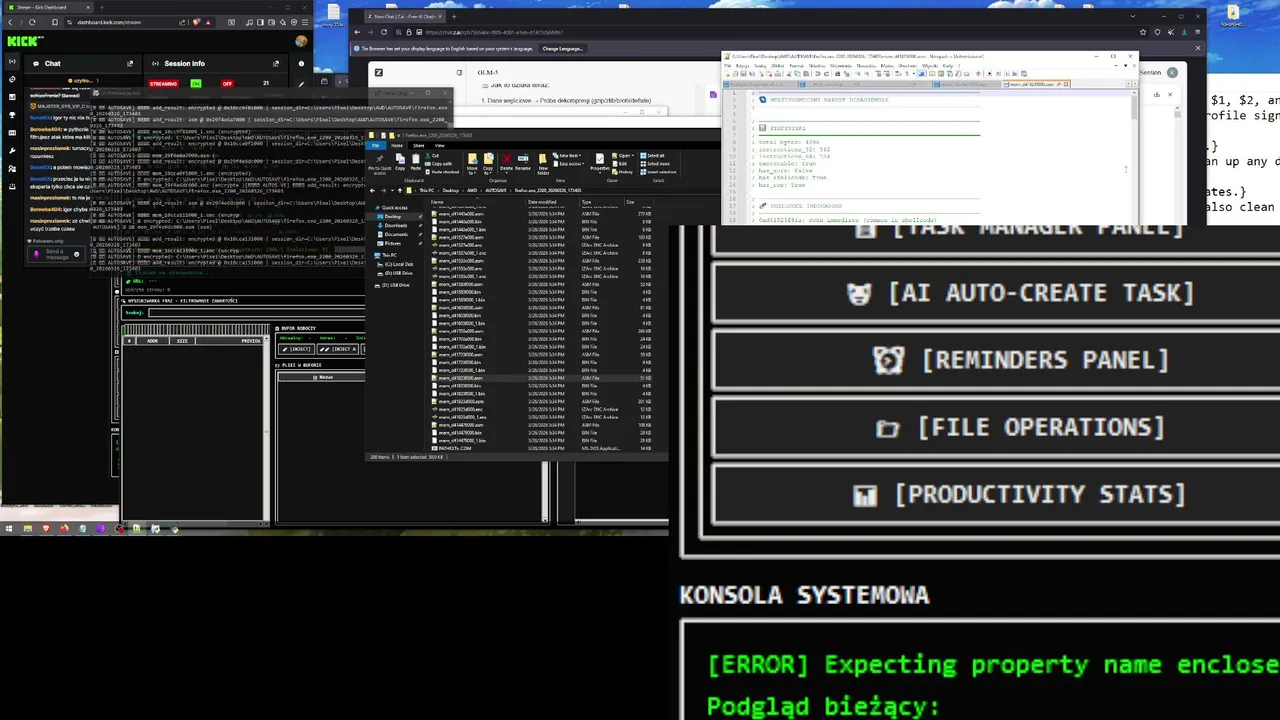Click Select all in Explorer ribbon
Screen dimensions: 1280x720
pyautogui.click(x=652, y=156)
